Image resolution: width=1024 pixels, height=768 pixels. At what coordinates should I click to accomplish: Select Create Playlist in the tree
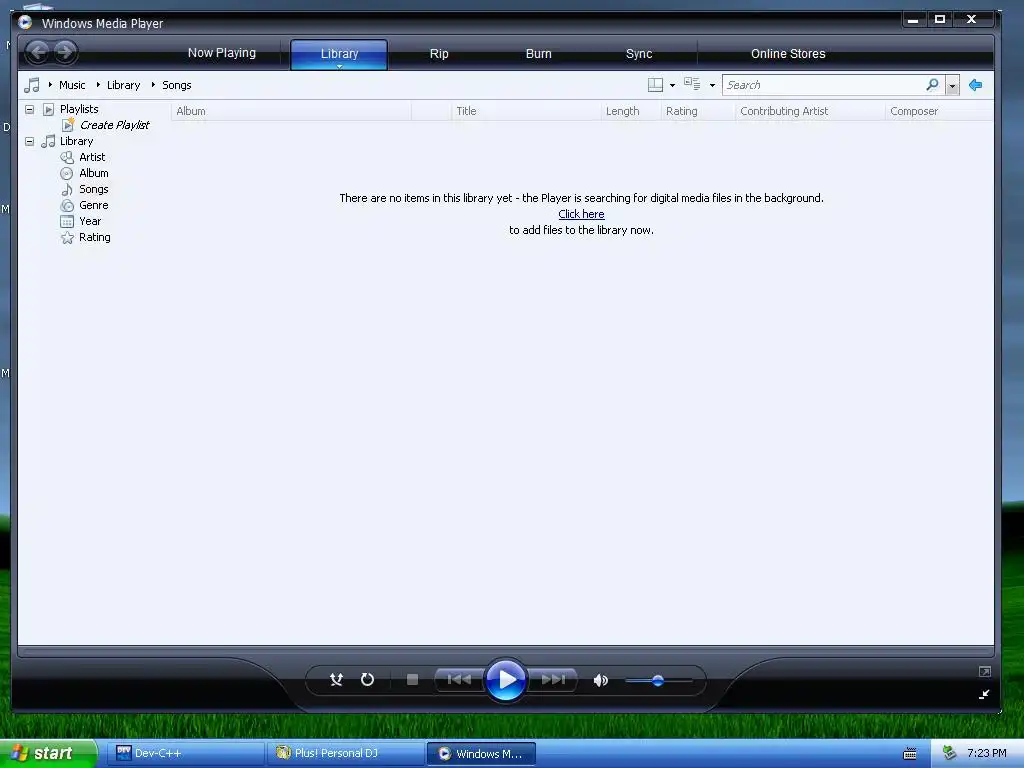[x=114, y=125]
